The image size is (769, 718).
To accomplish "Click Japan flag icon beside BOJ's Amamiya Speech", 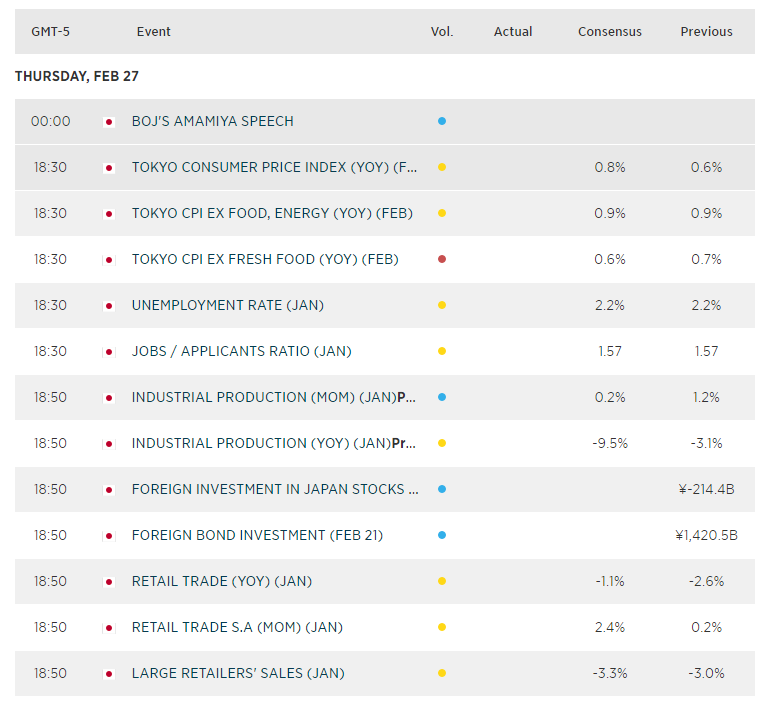I will (x=109, y=122).
